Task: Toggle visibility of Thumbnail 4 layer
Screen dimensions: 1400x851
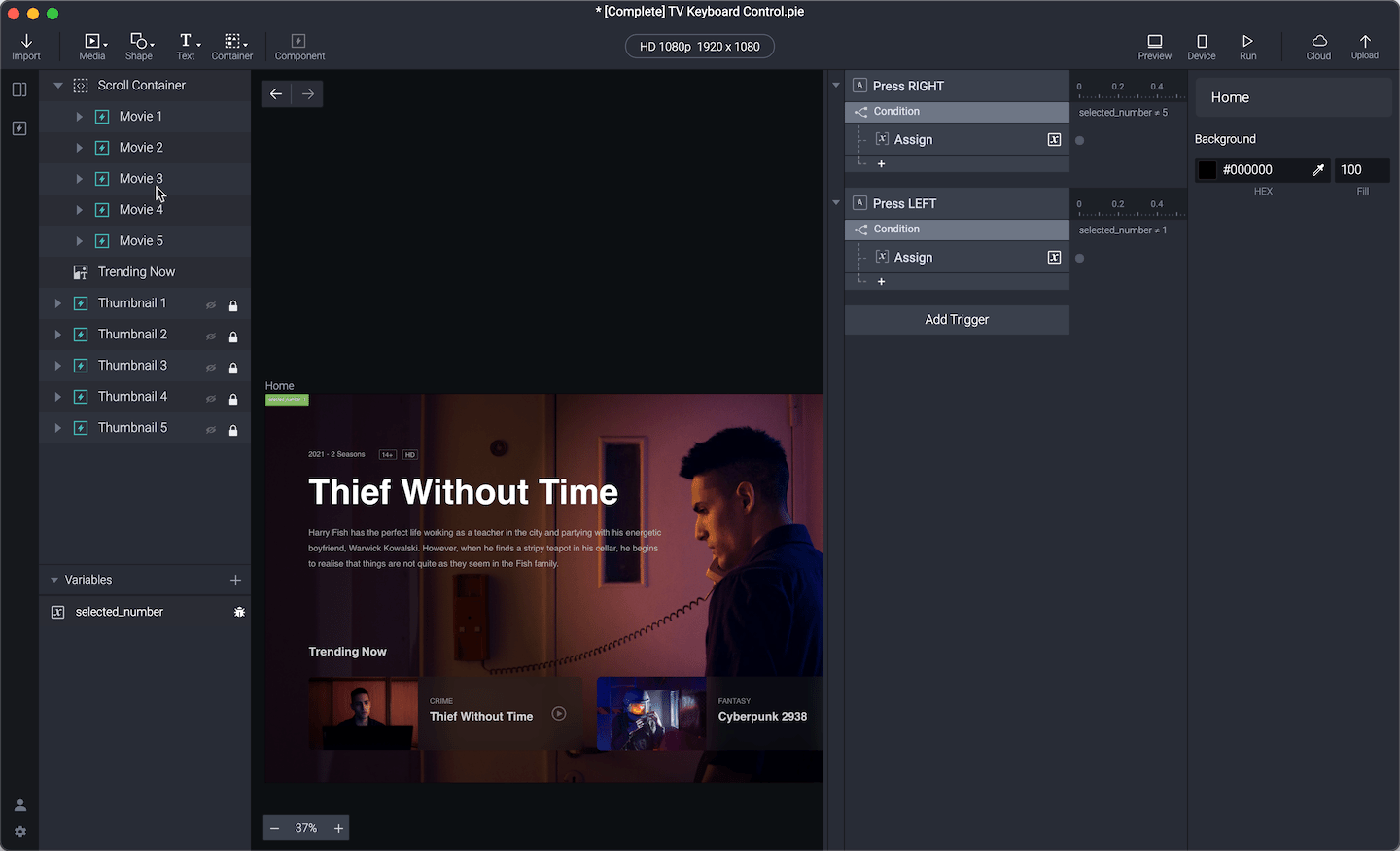Action: 211,399
